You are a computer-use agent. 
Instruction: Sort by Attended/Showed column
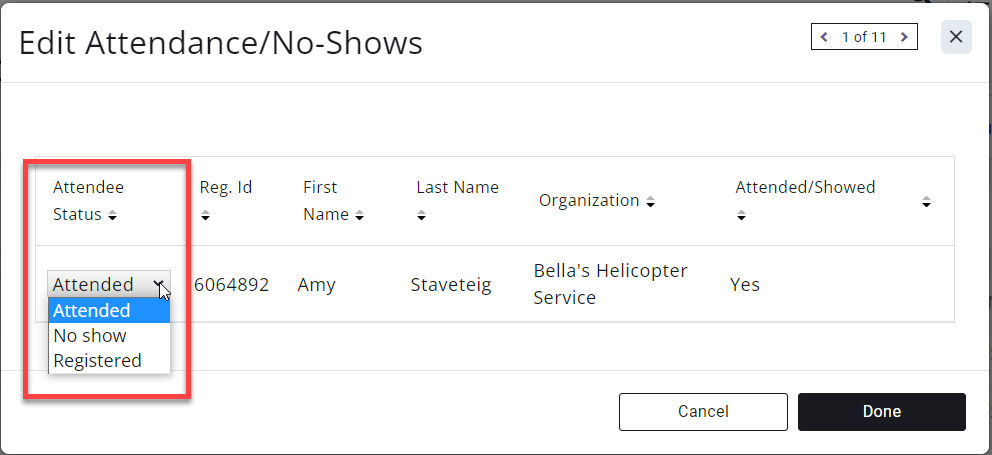(x=742, y=214)
